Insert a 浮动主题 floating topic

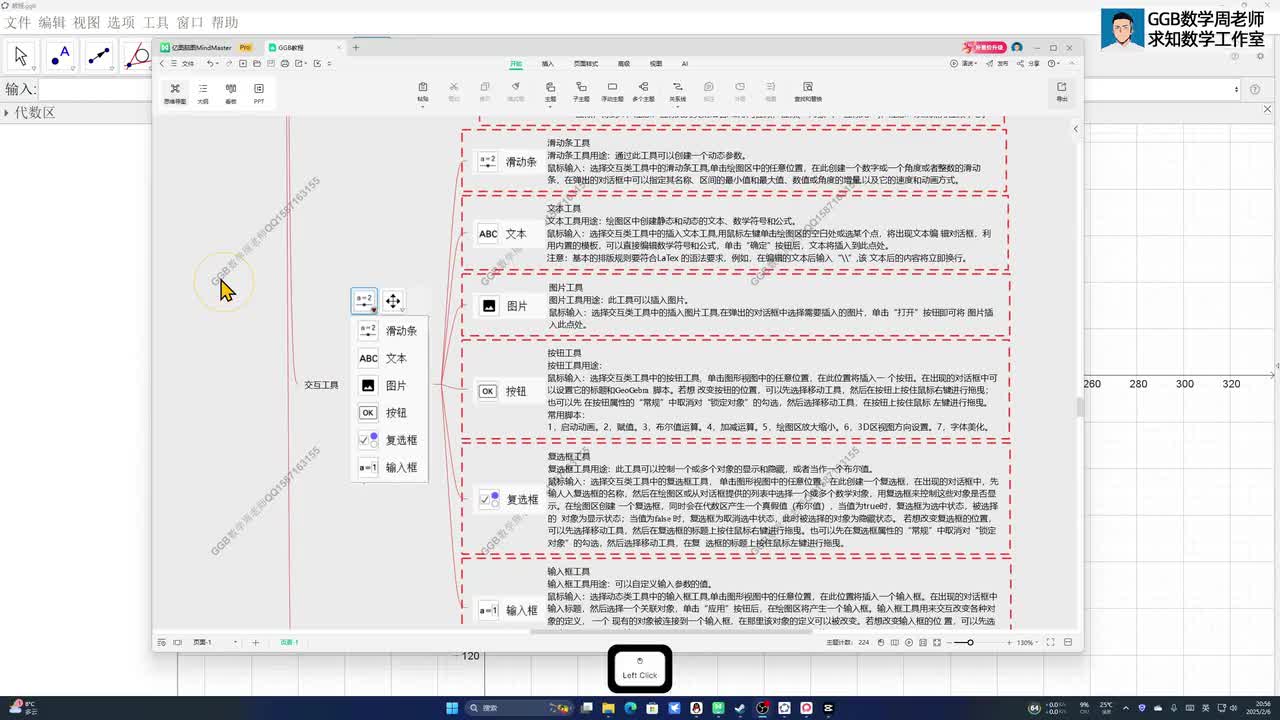click(612, 91)
